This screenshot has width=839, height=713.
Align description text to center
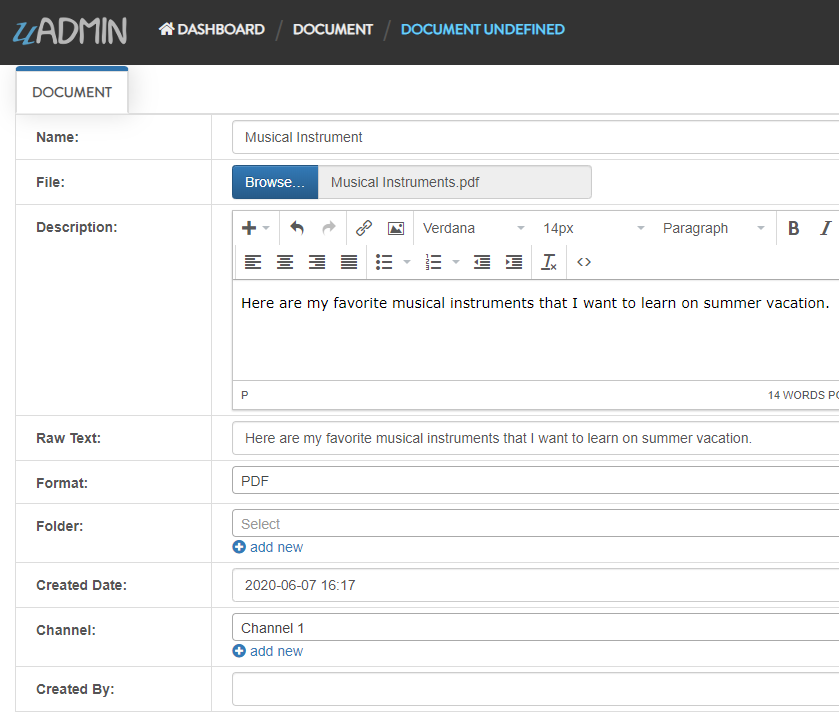285,262
